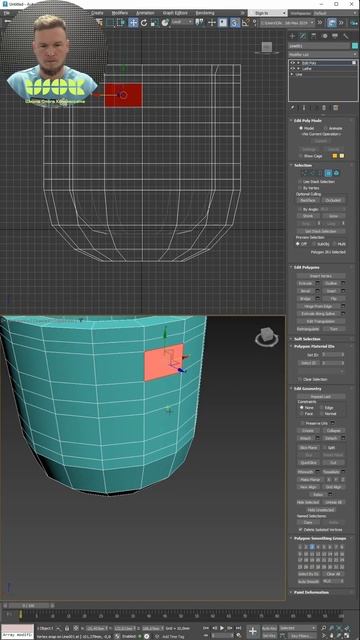
Task: Open the Display command panel tab
Action: [x=335, y=36]
